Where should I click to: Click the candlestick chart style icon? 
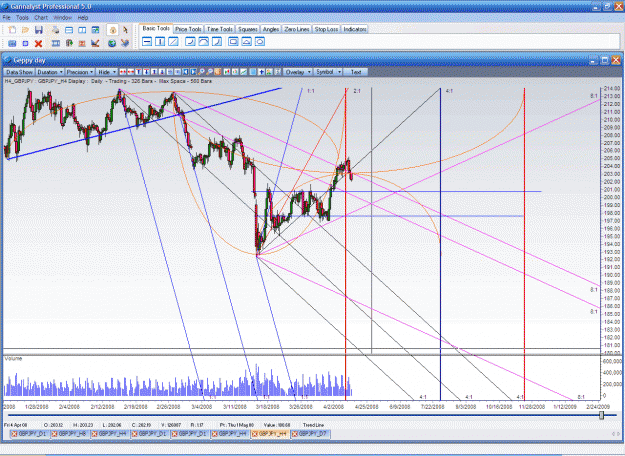(x=227, y=72)
